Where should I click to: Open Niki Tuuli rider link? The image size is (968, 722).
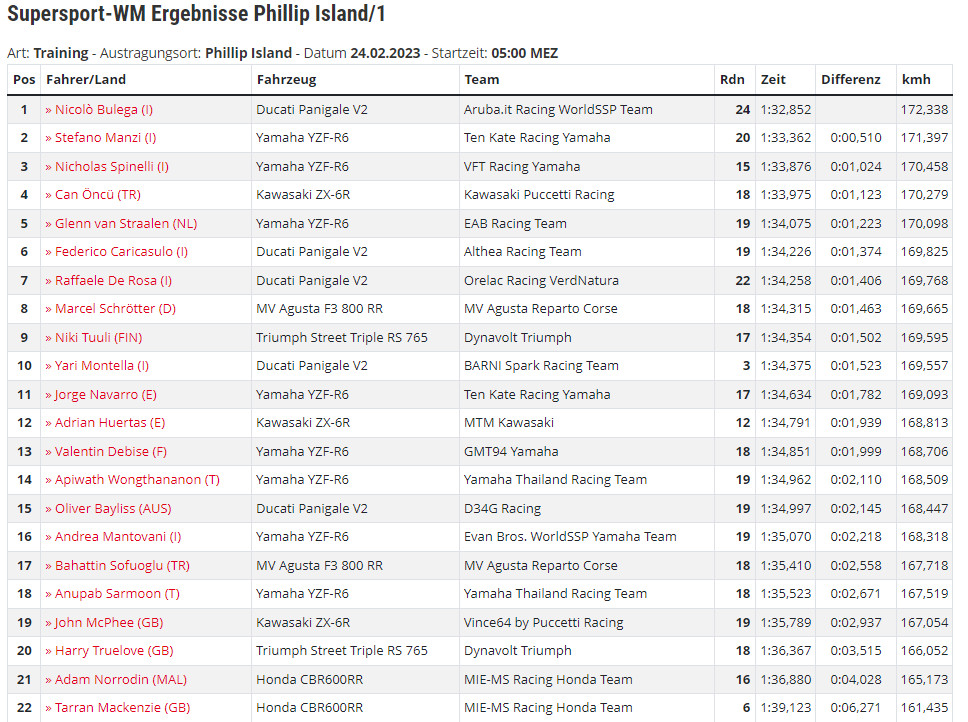click(98, 338)
